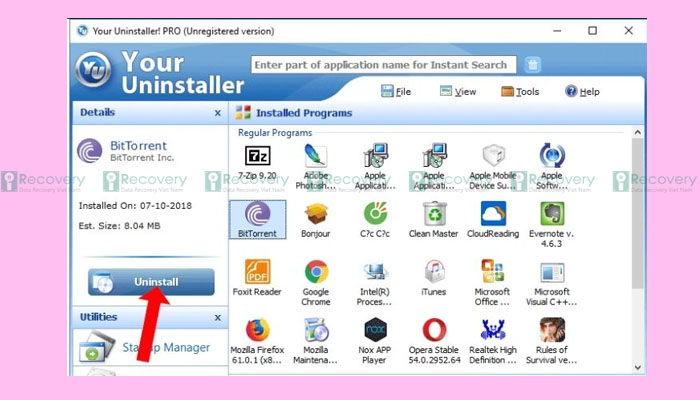Viewport: 700px width, 400px height.
Task: Select the Clean Master program icon
Action: click(434, 214)
